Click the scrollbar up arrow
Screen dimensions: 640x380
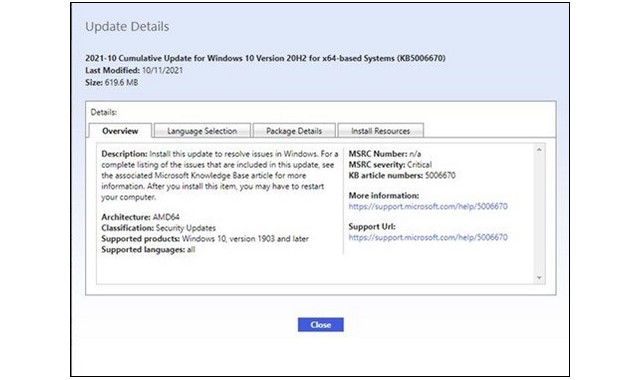539,150
